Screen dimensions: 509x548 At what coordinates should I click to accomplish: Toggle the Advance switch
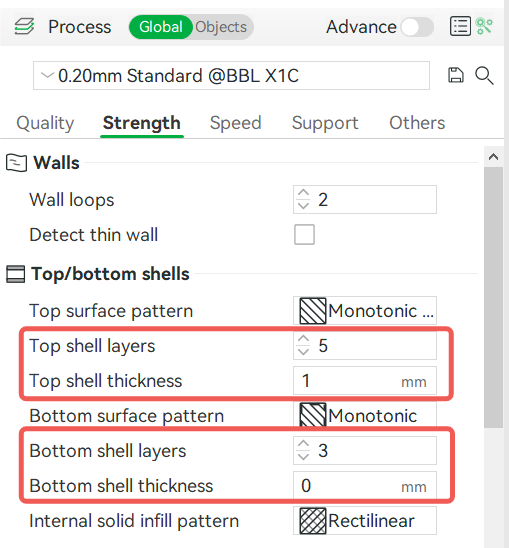click(x=417, y=27)
